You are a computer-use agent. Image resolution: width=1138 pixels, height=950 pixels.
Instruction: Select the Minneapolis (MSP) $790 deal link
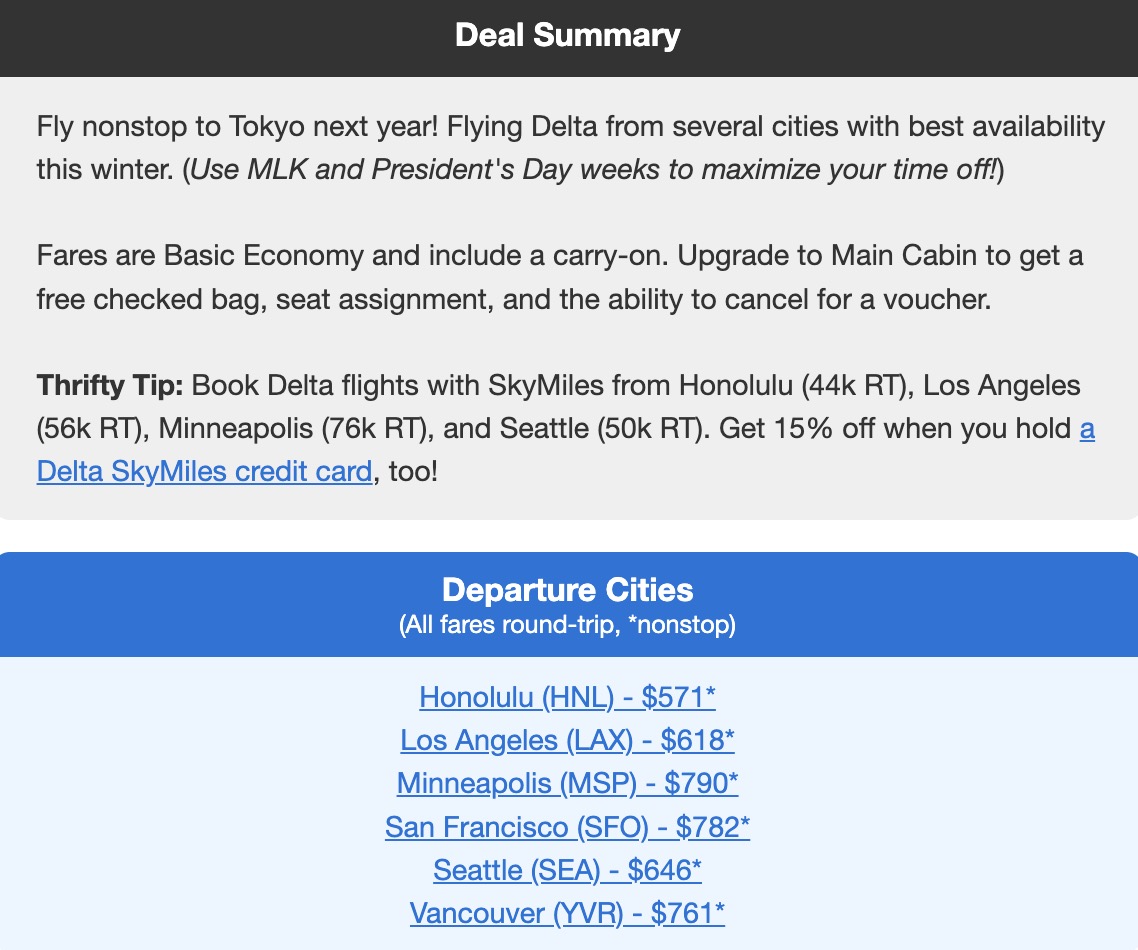(567, 784)
